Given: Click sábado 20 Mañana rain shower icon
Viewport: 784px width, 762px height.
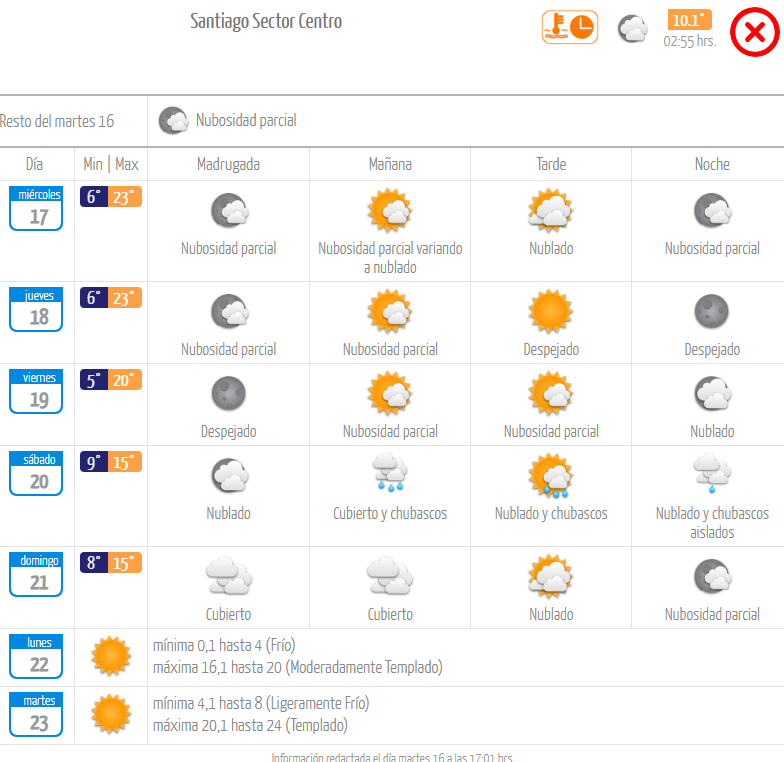Looking at the screenshot, I should 390,472.
